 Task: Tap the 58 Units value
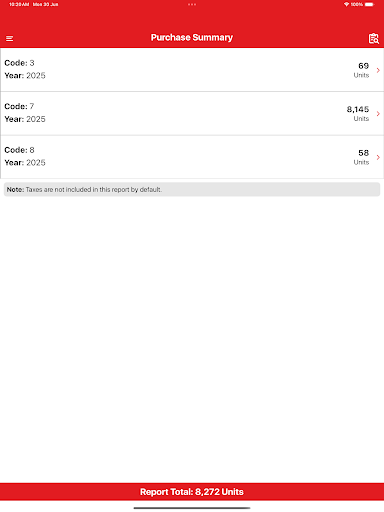point(361,157)
